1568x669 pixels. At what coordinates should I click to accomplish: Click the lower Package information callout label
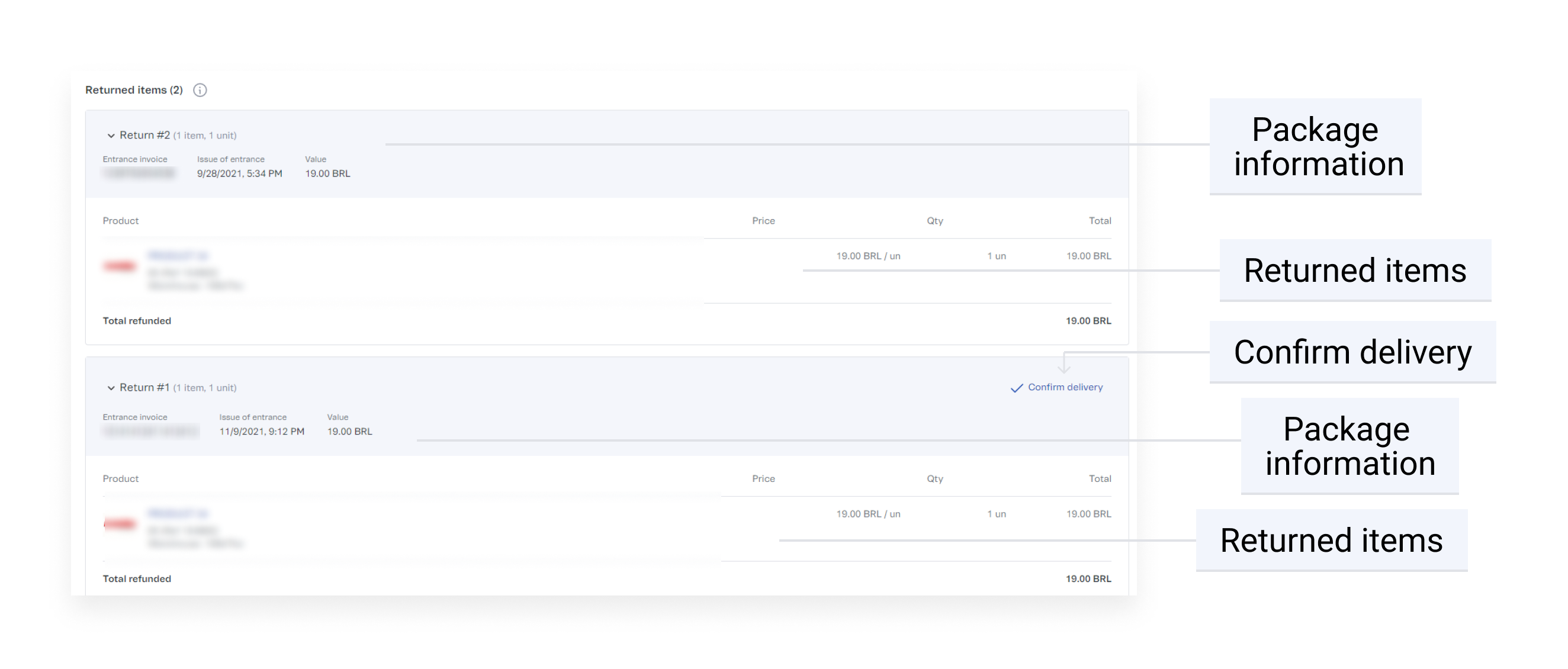1349,446
